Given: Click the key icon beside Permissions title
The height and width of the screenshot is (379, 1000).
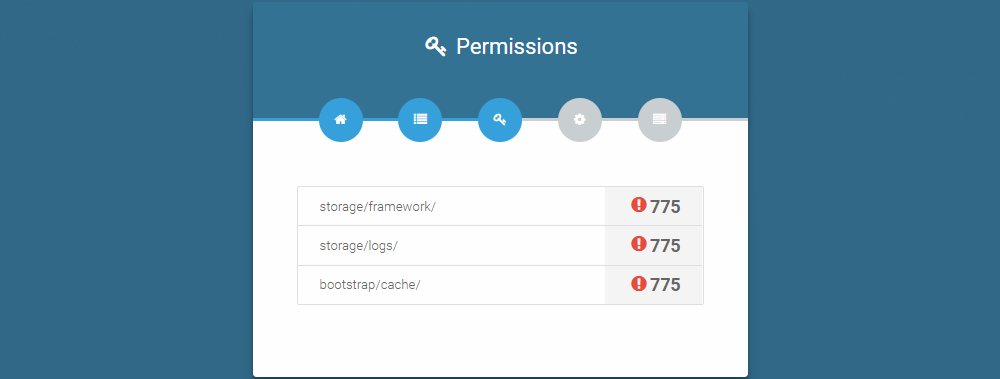Looking at the screenshot, I should click(x=436, y=47).
